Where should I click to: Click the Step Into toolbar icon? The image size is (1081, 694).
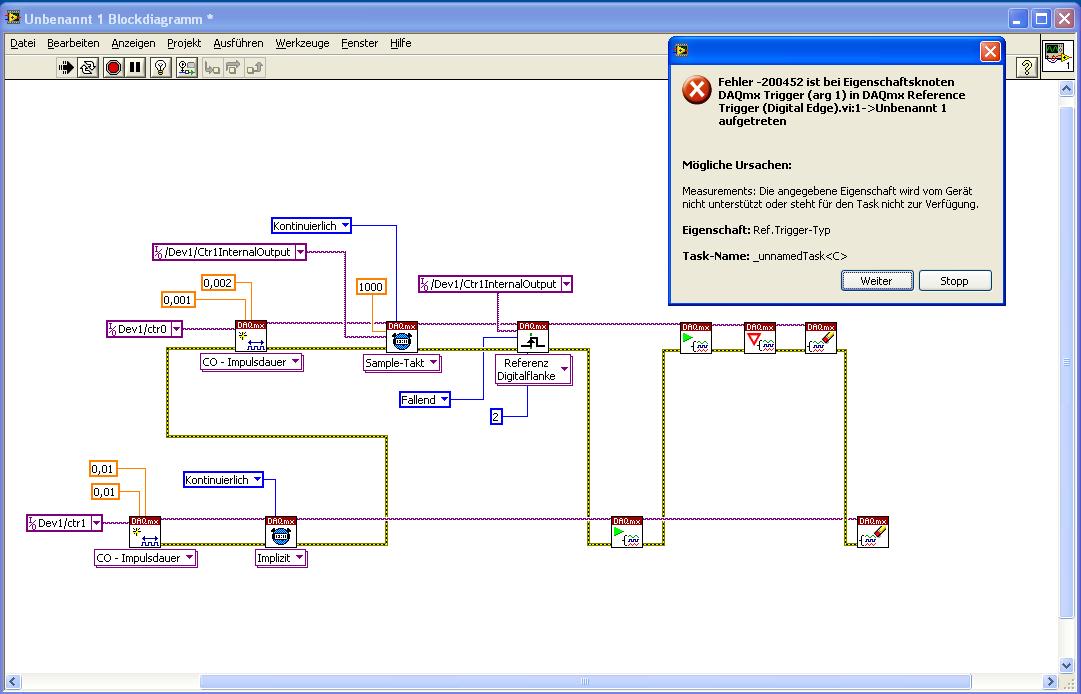click(x=212, y=68)
